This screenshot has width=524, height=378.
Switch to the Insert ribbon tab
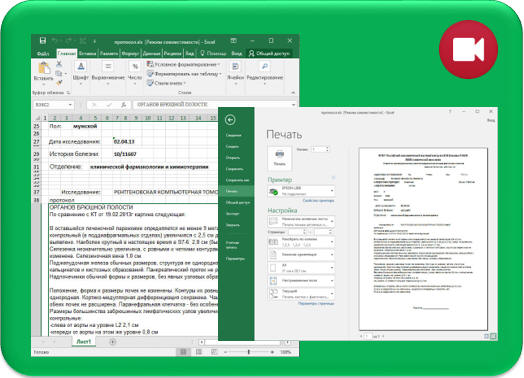(88, 53)
